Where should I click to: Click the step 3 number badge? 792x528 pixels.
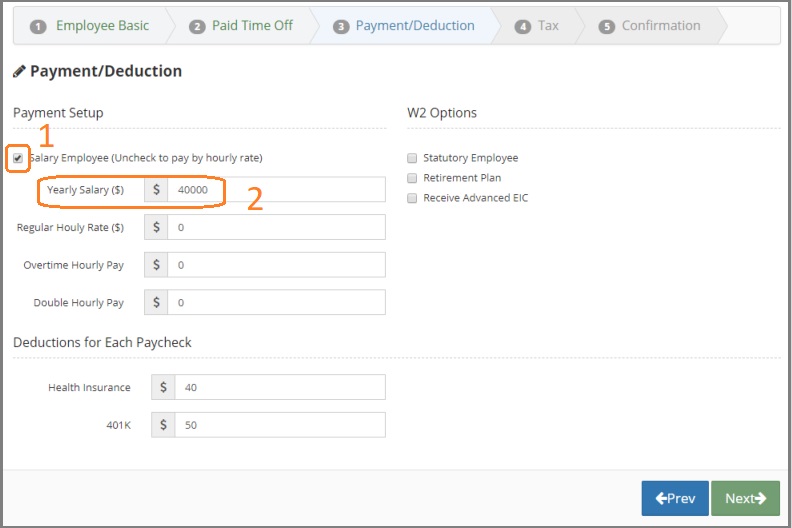(341, 27)
